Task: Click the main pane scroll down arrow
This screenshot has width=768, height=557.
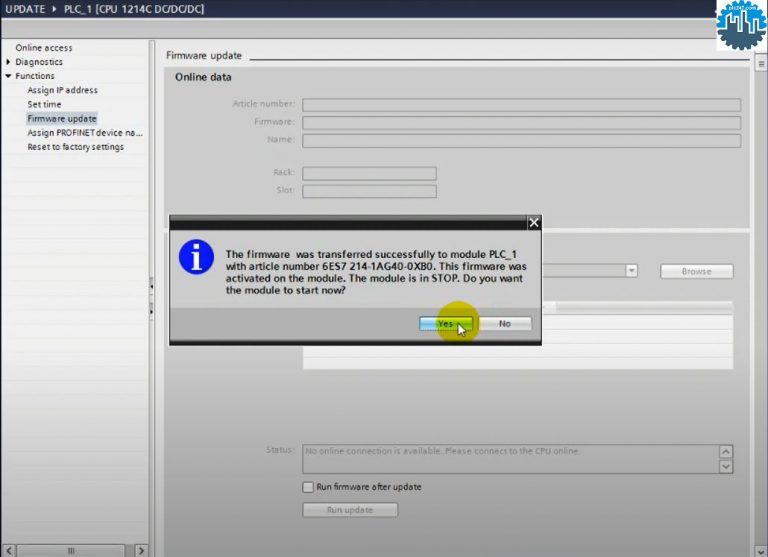Action: 761,552
